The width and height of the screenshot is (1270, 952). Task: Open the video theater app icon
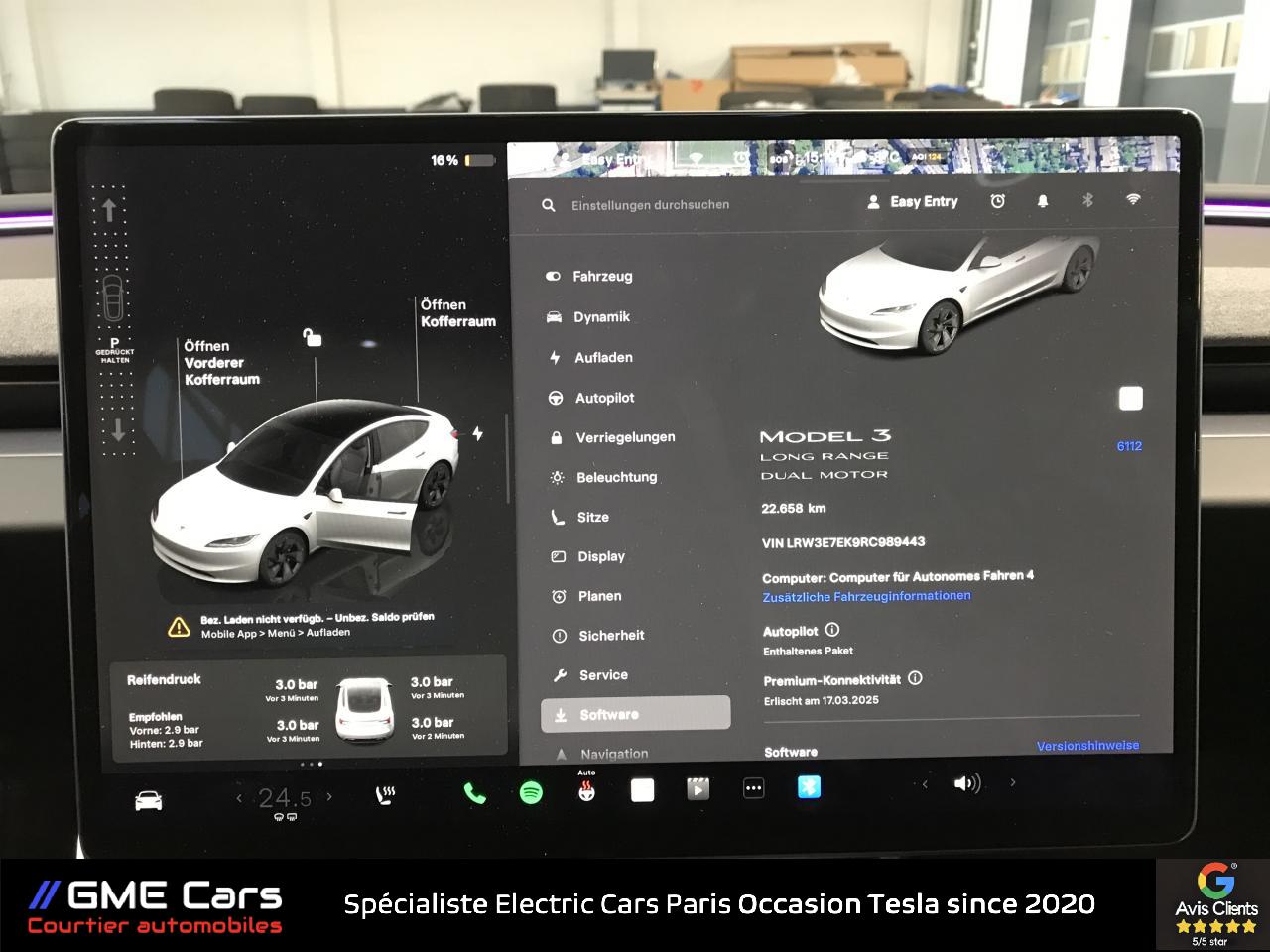[698, 789]
